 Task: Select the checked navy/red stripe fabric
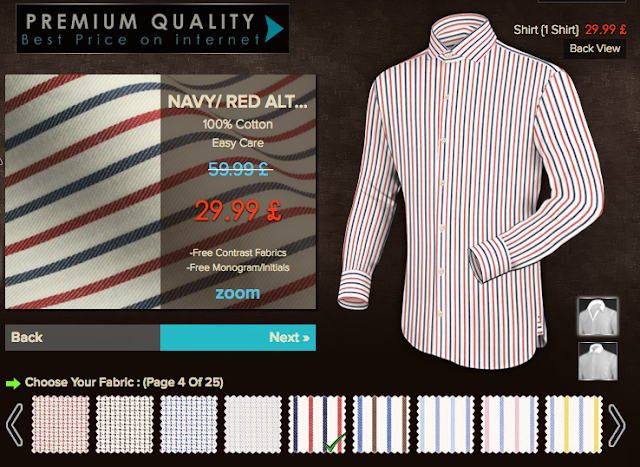click(x=317, y=425)
